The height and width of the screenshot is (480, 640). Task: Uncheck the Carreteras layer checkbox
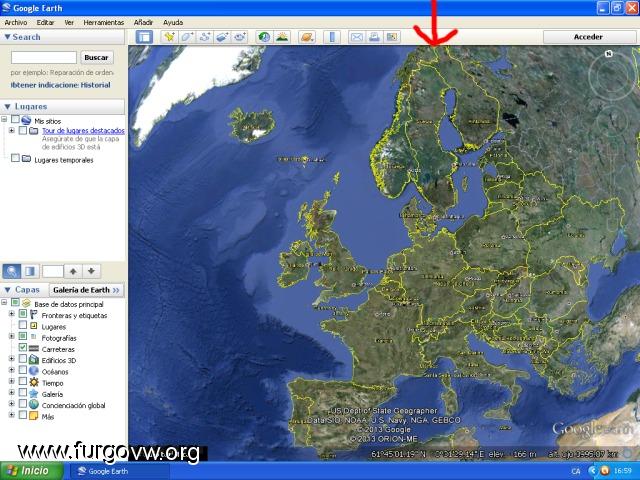point(23,347)
